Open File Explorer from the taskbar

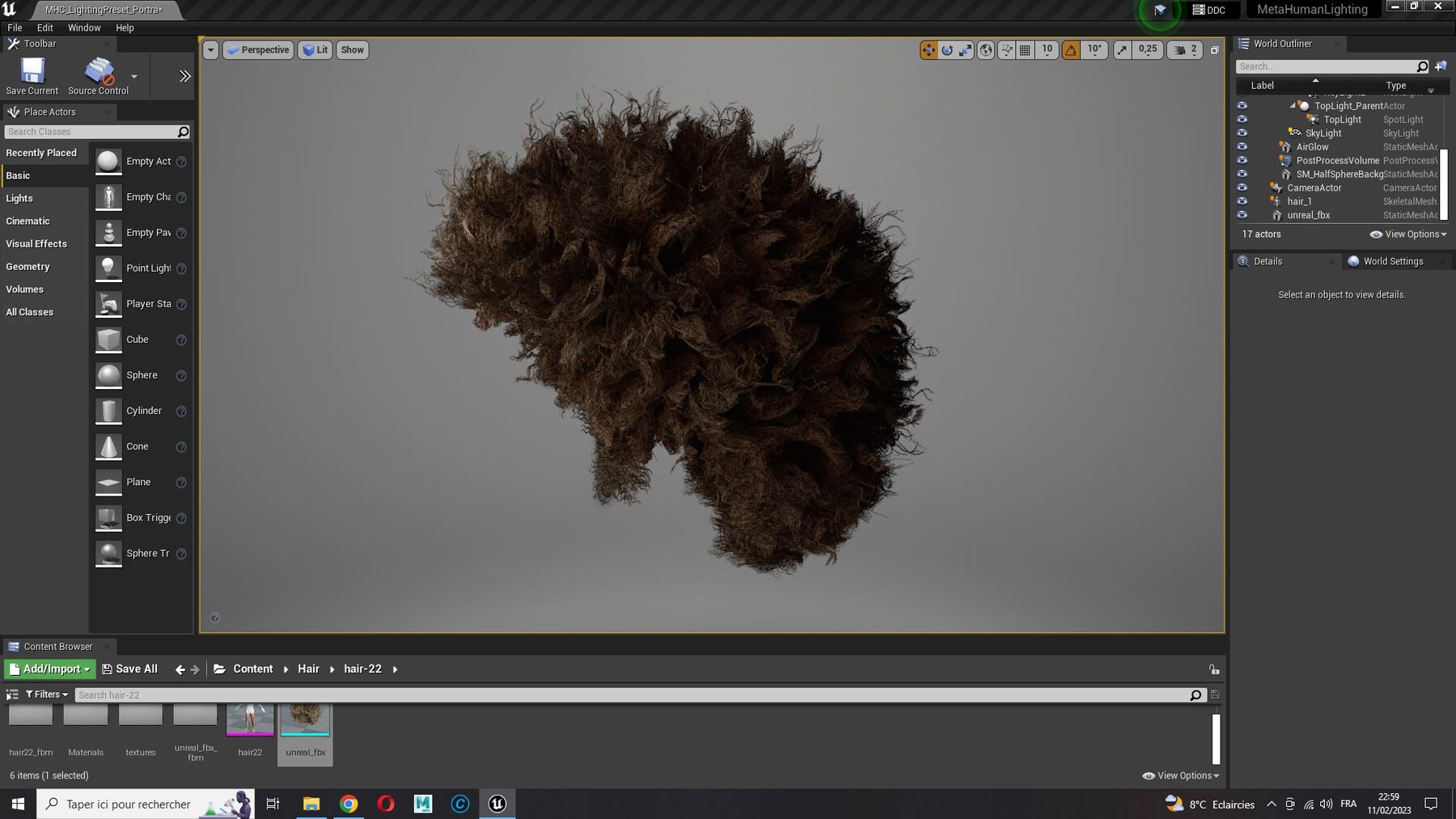(x=311, y=804)
